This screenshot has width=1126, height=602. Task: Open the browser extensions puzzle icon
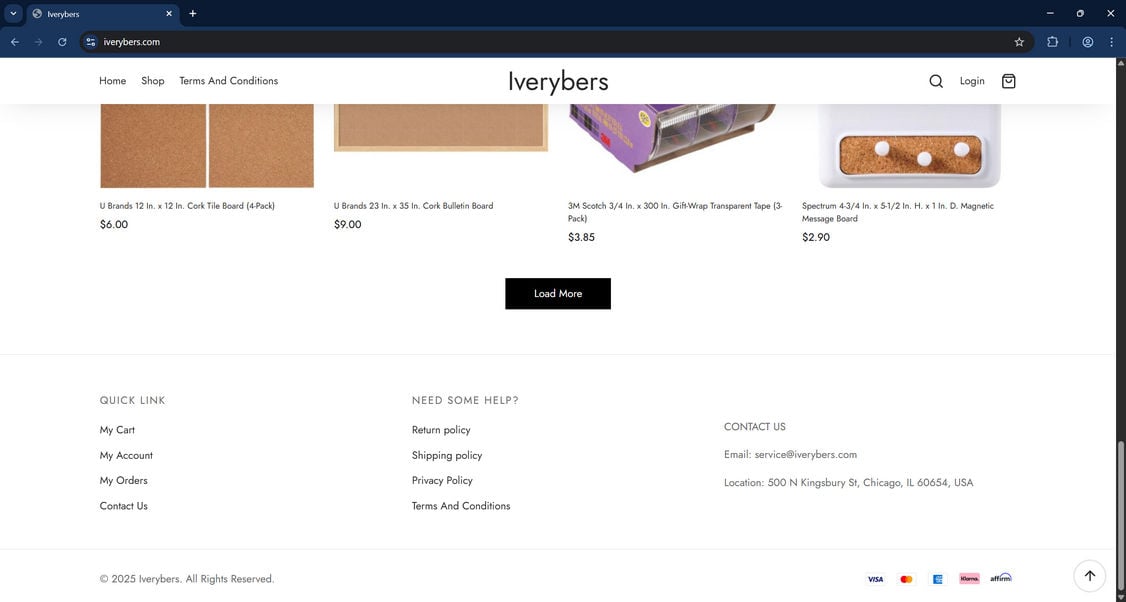click(1052, 42)
